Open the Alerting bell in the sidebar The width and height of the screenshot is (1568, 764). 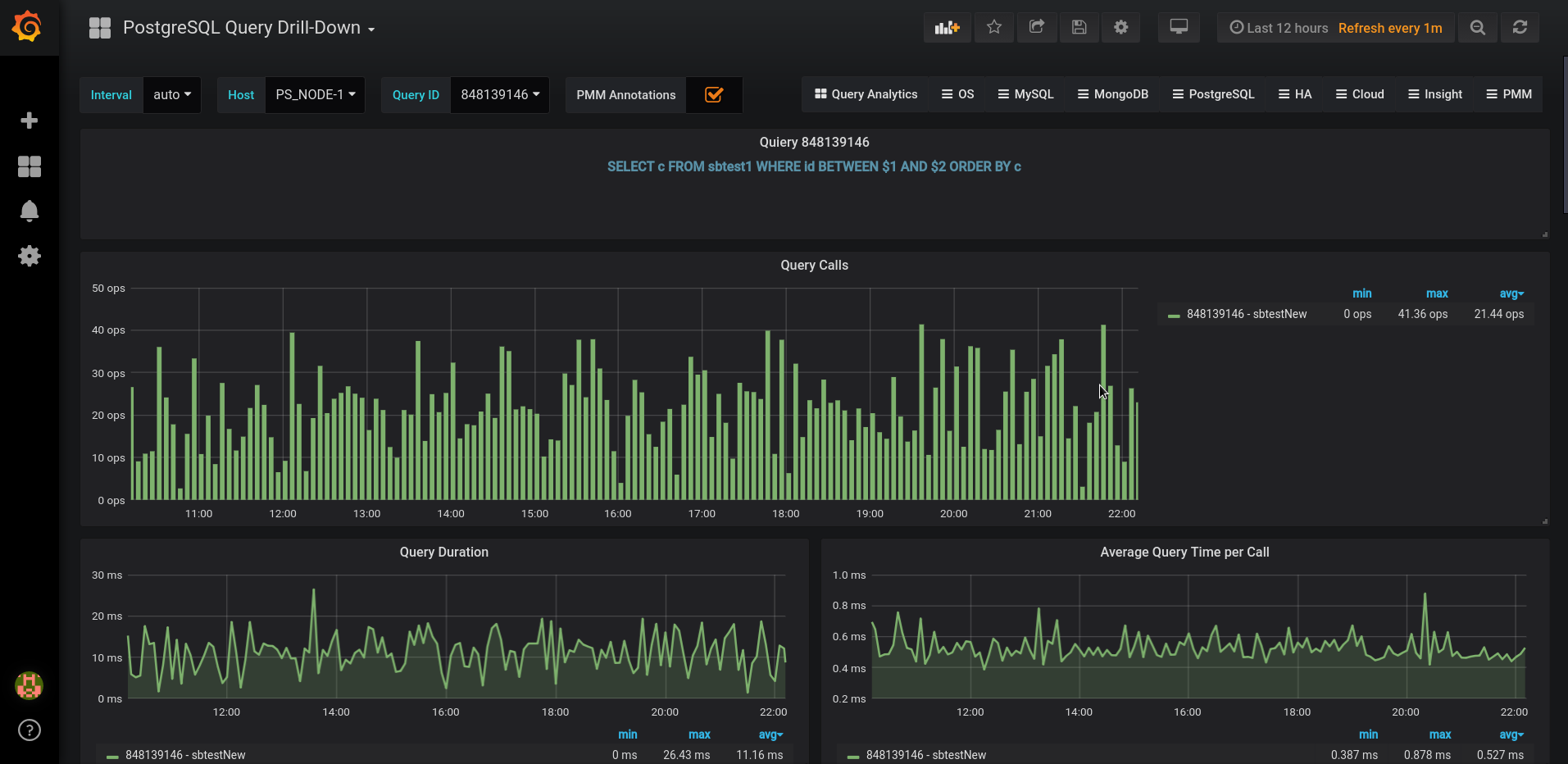point(30,211)
